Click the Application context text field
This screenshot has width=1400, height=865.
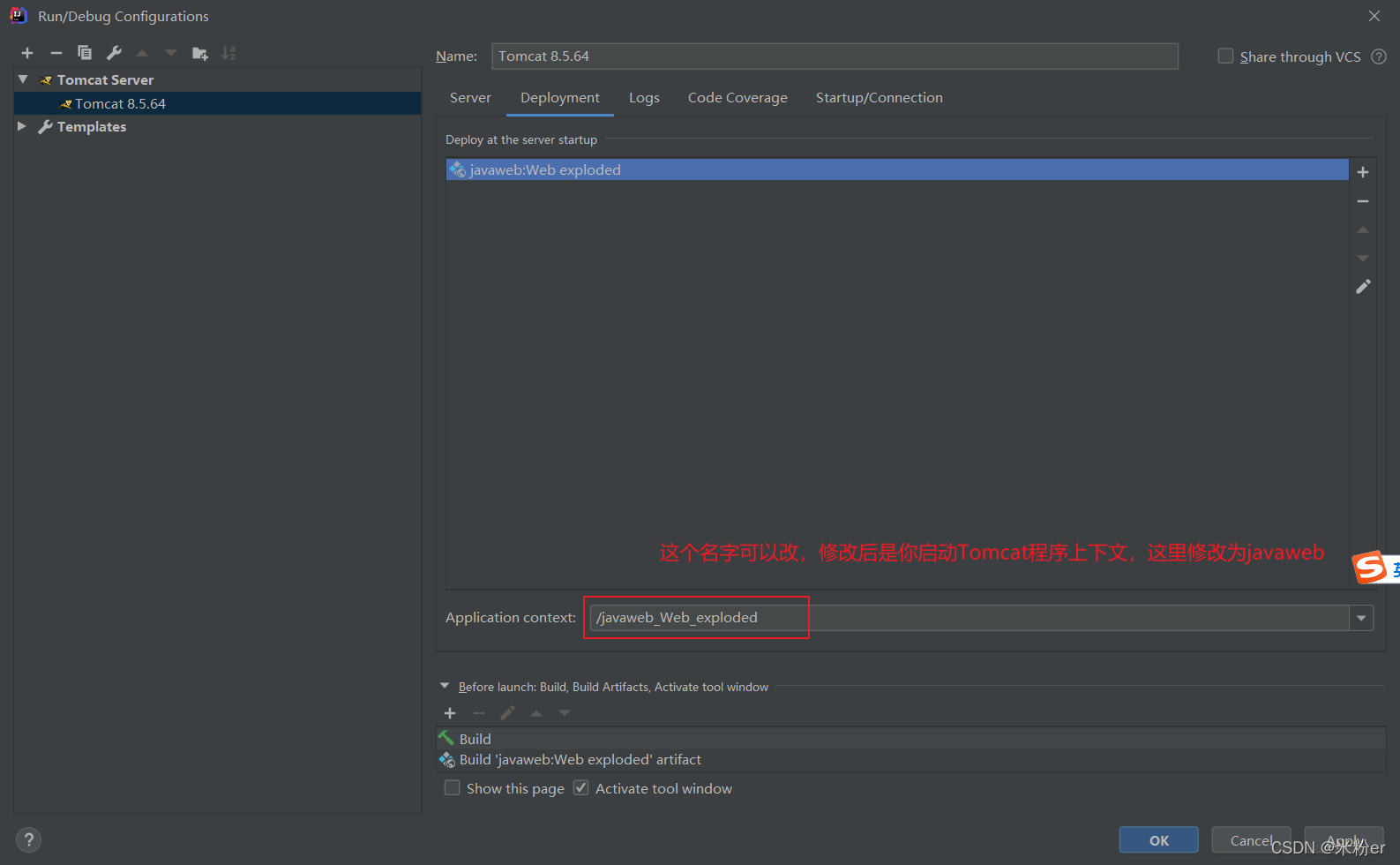point(969,618)
